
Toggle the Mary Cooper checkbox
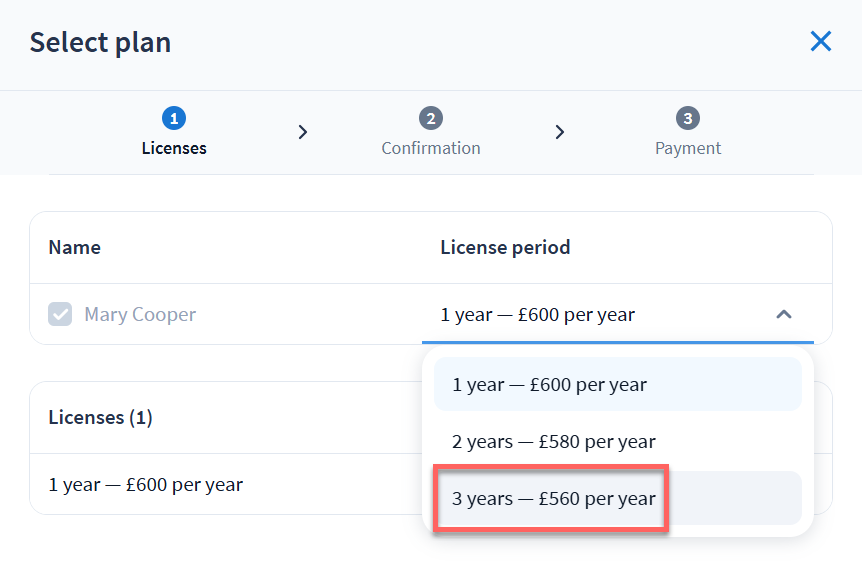(x=61, y=315)
